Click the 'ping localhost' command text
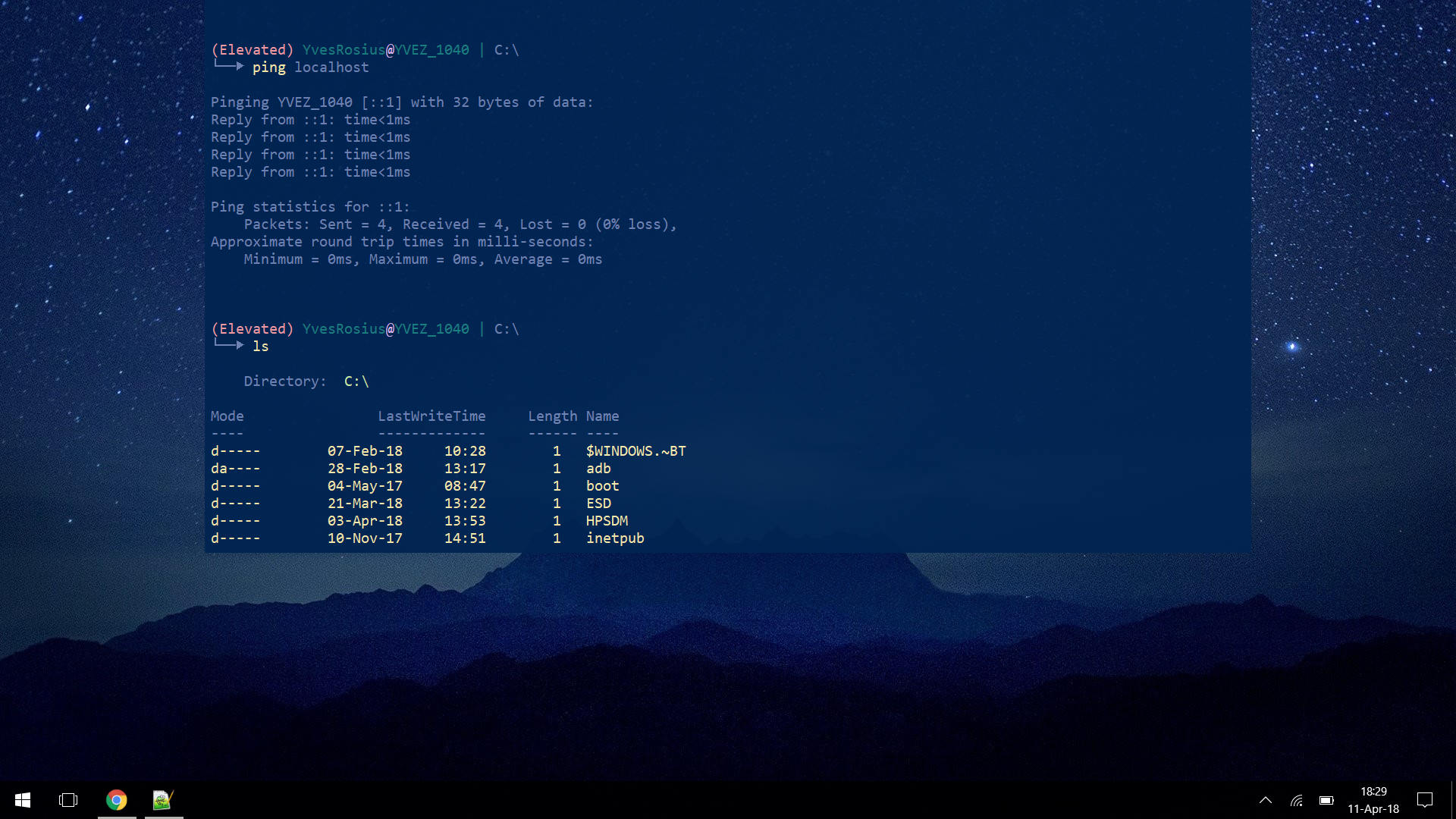The height and width of the screenshot is (819, 1456). (311, 67)
